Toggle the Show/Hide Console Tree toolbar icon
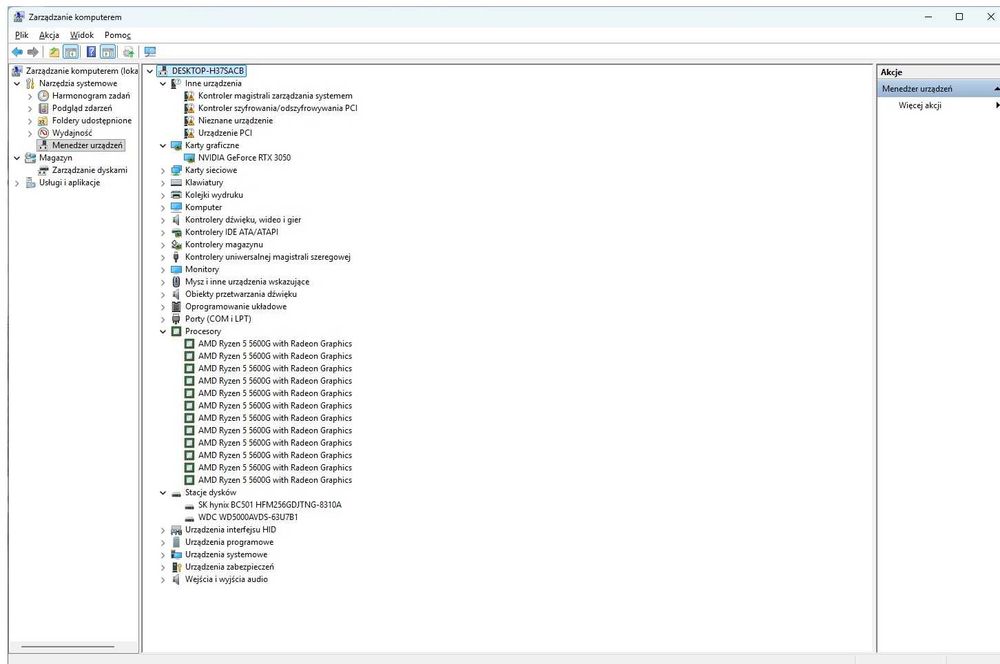Screen dimensions: 1000x664 (x=71, y=52)
